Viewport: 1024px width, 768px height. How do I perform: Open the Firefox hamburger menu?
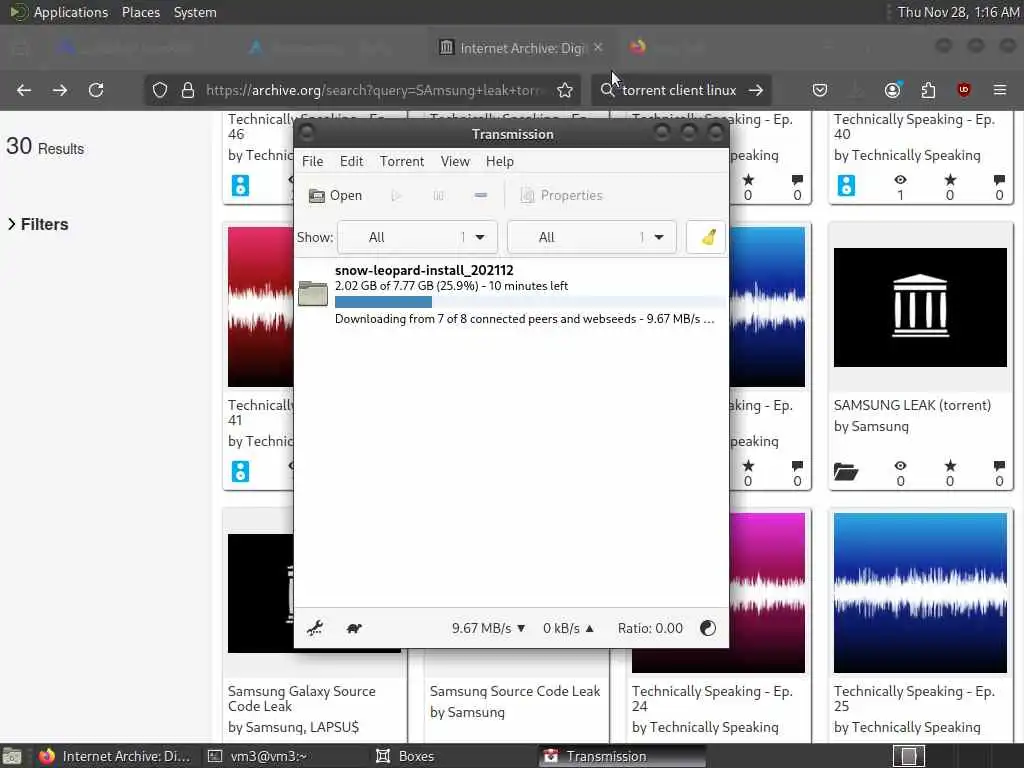click(x=1000, y=90)
